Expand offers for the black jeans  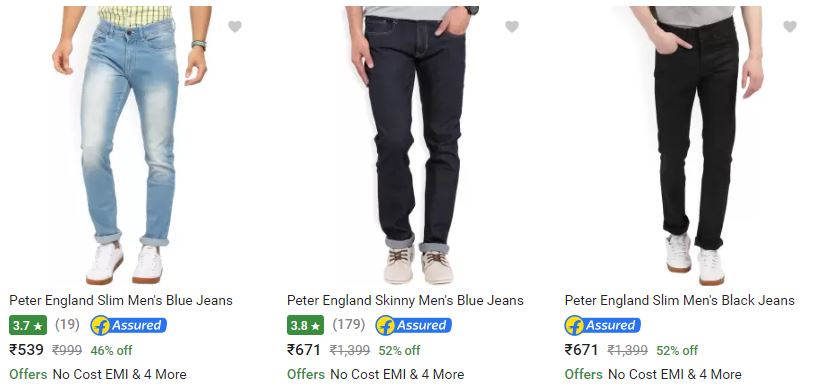[x=653, y=375]
